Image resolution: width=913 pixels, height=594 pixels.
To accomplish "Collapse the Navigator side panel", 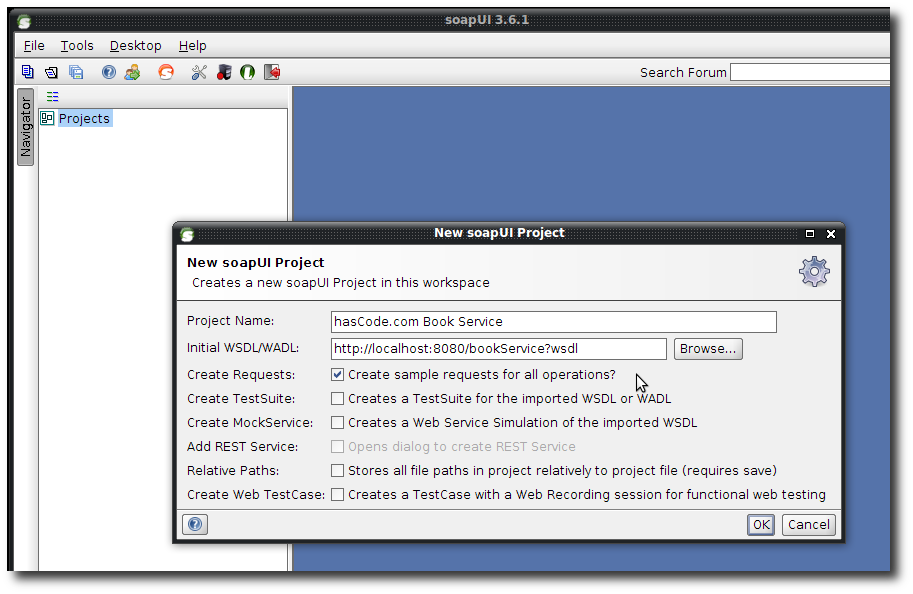I will point(24,130).
